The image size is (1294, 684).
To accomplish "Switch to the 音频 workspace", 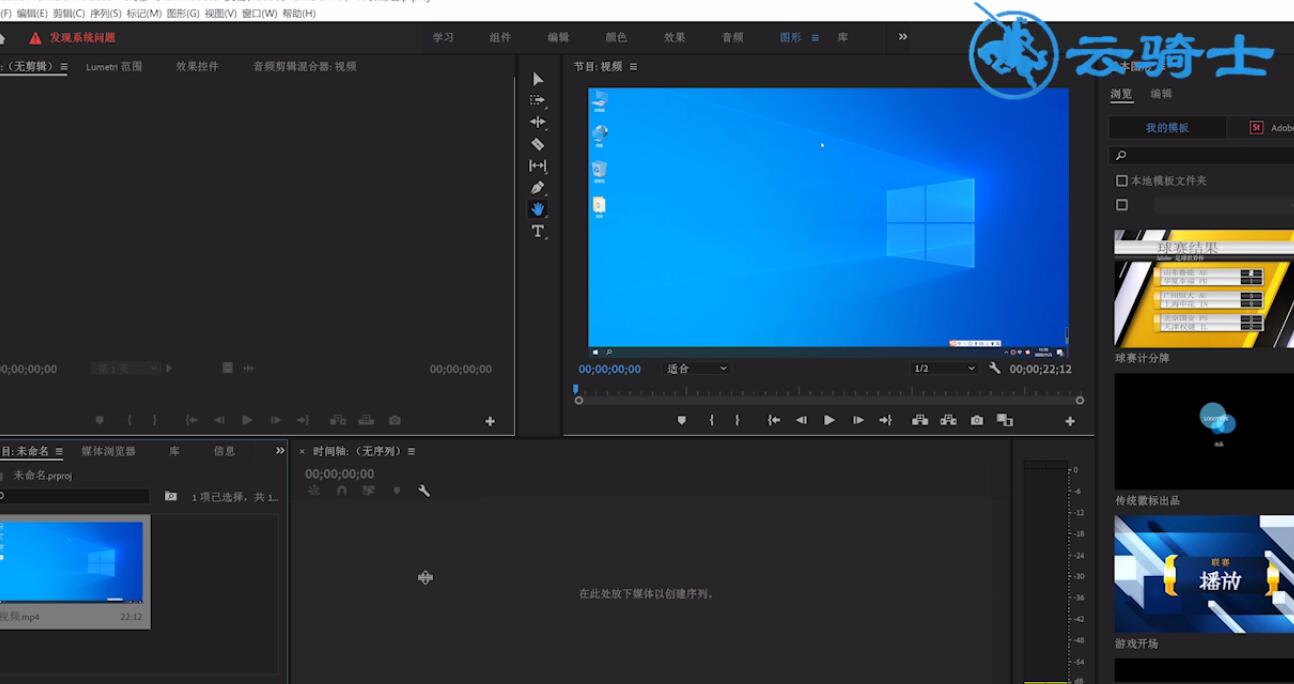I will click(733, 37).
